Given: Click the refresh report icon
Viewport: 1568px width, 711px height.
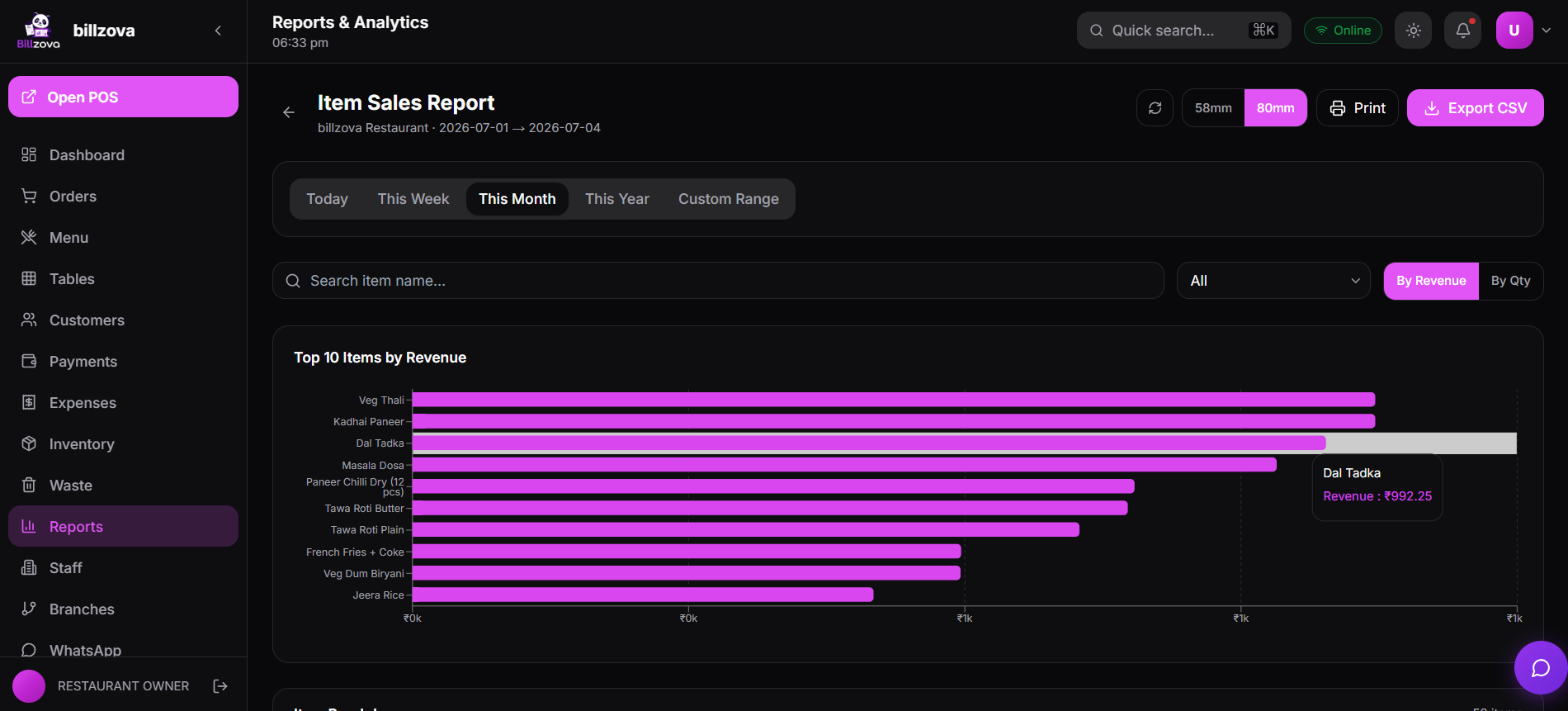Looking at the screenshot, I should pyautogui.click(x=1155, y=108).
